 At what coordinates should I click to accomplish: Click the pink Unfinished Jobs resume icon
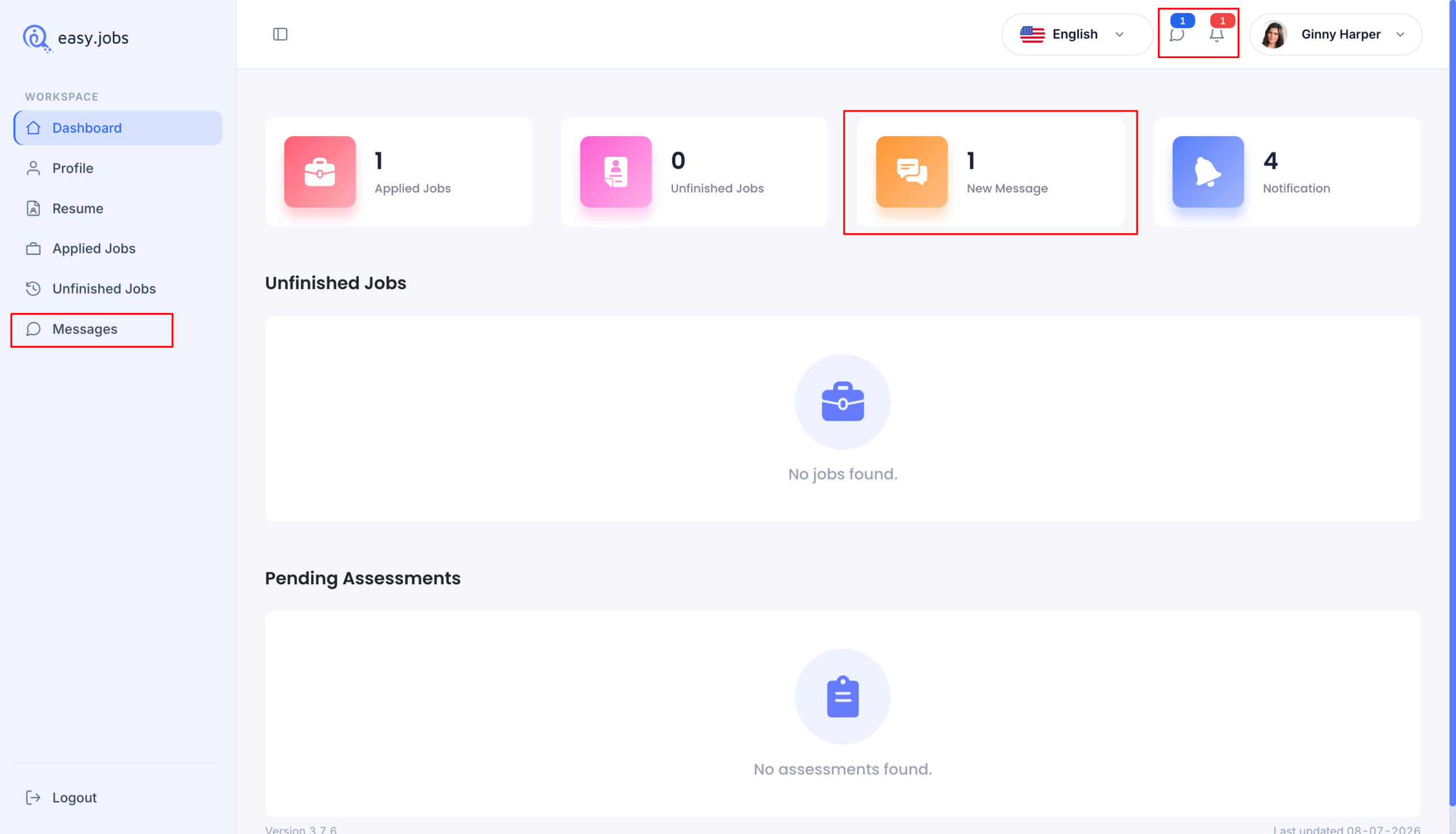(x=615, y=171)
